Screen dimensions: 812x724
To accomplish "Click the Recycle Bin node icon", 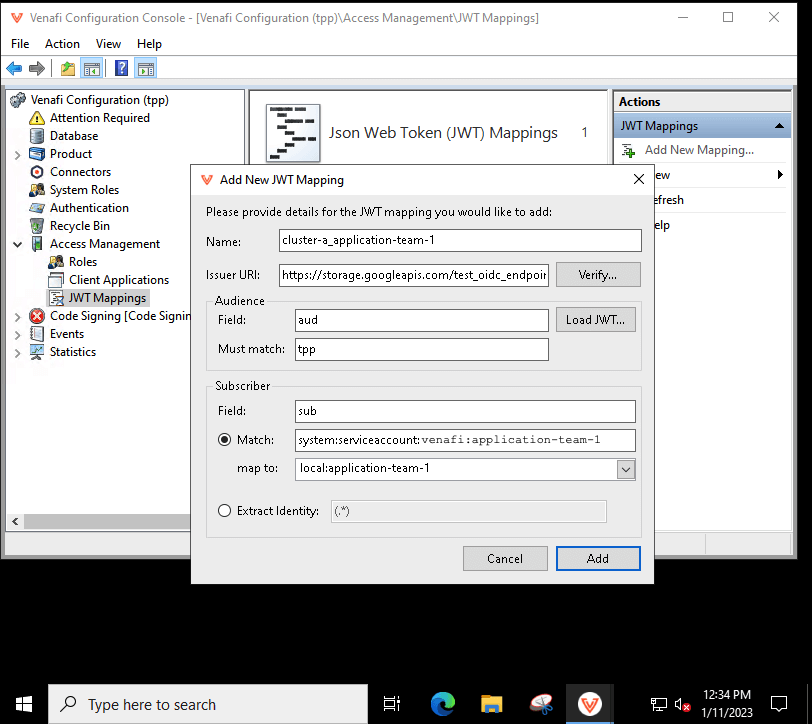I will (37, 226).
